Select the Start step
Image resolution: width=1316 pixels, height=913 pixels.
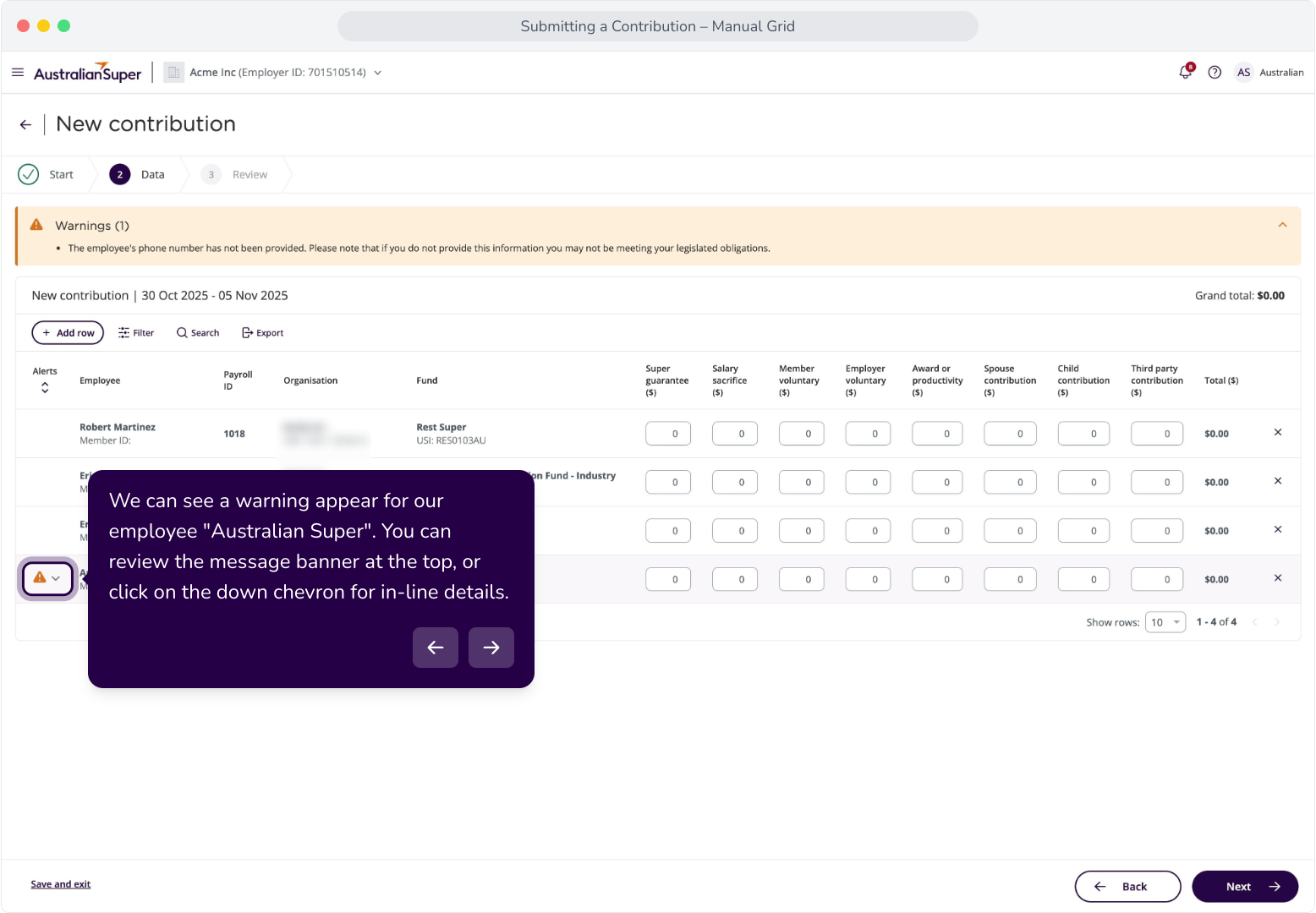47,174
